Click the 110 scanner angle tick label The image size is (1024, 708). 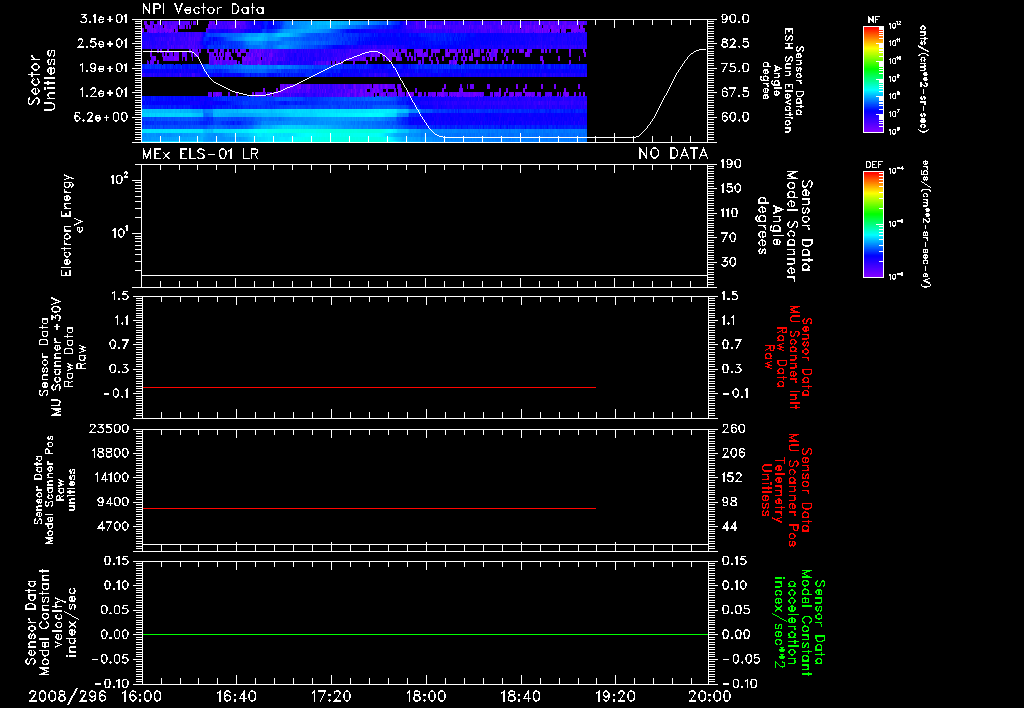tap(731, 213)
